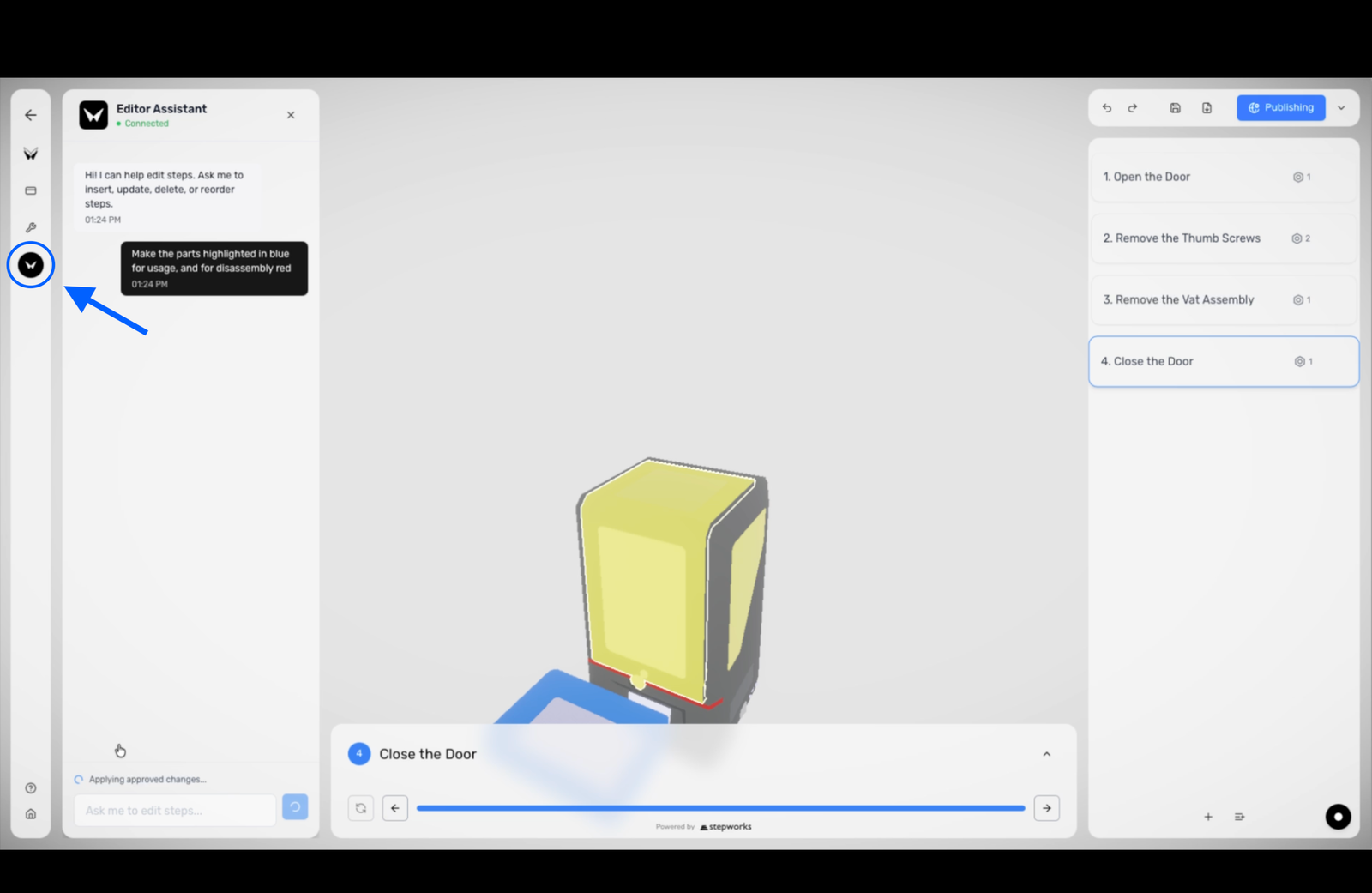Click the 'Ask me to edit steps' input
1372x893 pixels.
point(175,810)
